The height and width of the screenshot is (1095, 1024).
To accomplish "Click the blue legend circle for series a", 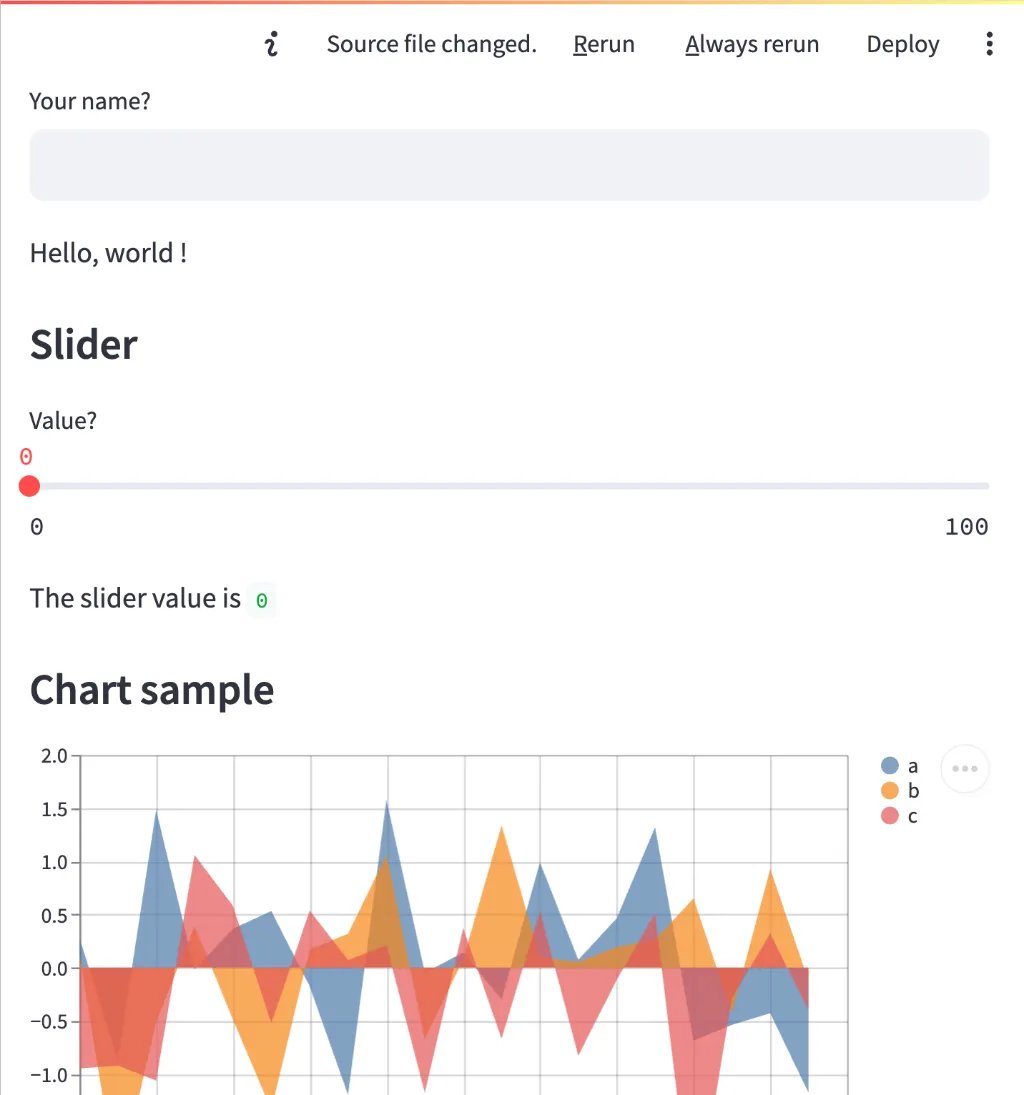I will coord(890,766).
